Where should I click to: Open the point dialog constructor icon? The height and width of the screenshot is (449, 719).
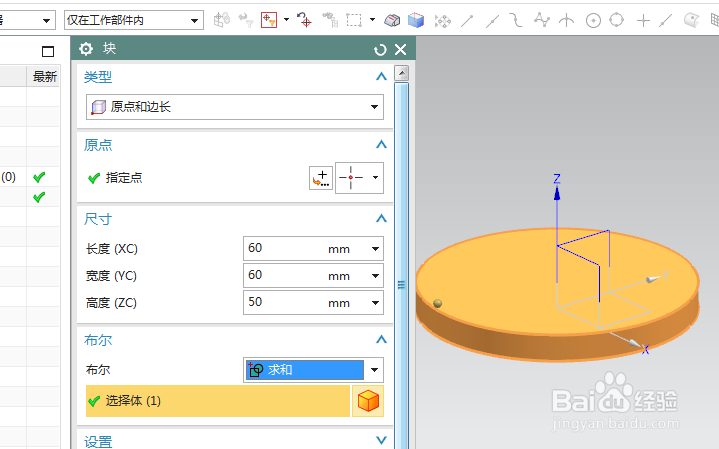tap(321, 177)
